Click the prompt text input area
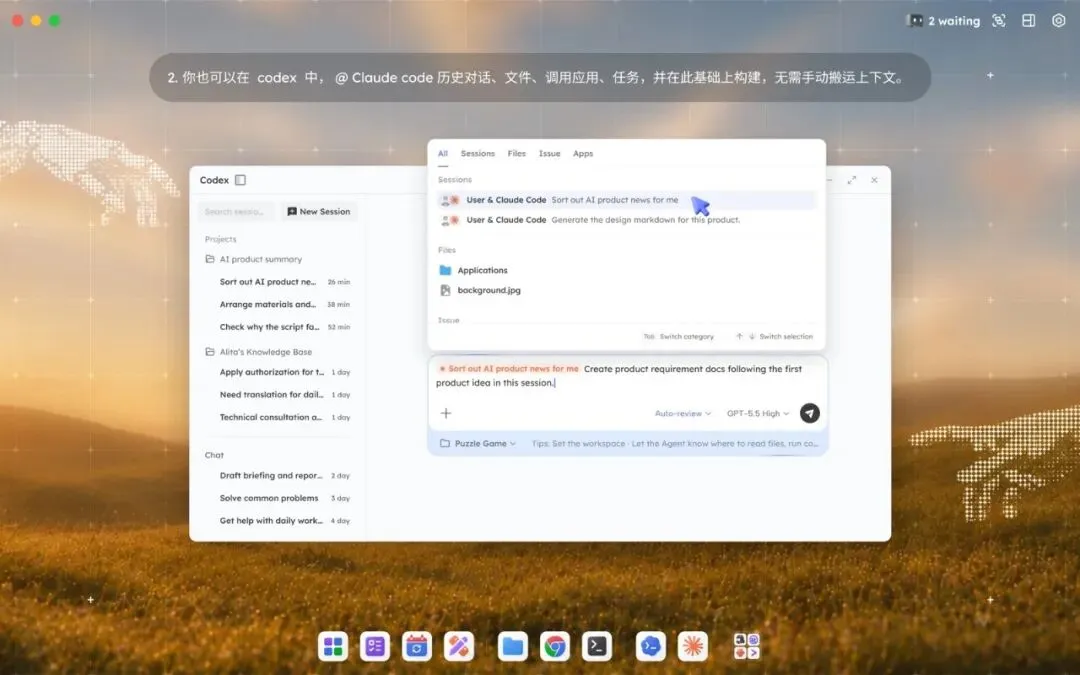The height and width of the screenshot is (675, 1080). [x=627, y=376]
